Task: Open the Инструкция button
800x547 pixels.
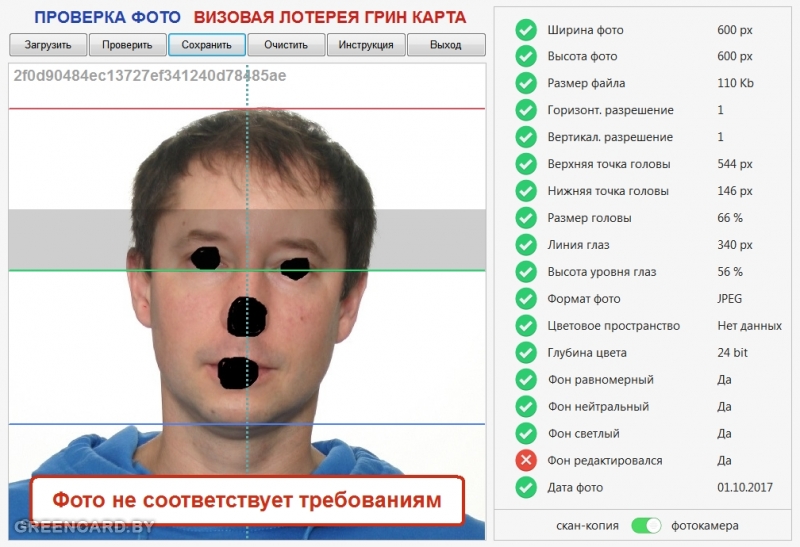Action: pyautogui.click(x=366, y=45)
